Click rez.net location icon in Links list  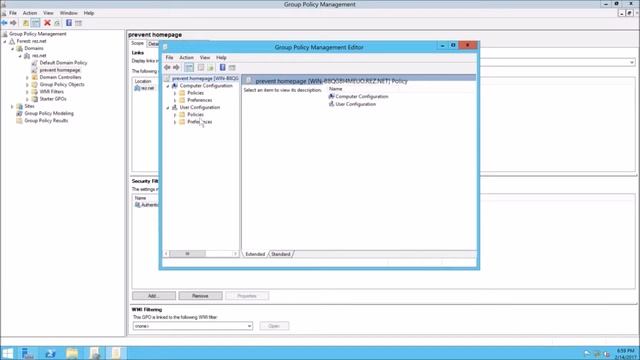pyautogui.click(x=138, y=88)
